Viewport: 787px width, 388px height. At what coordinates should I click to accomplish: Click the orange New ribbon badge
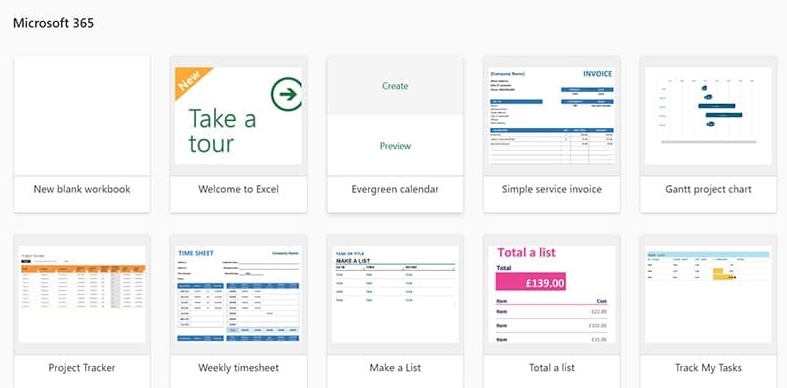(x=190, y=80)
